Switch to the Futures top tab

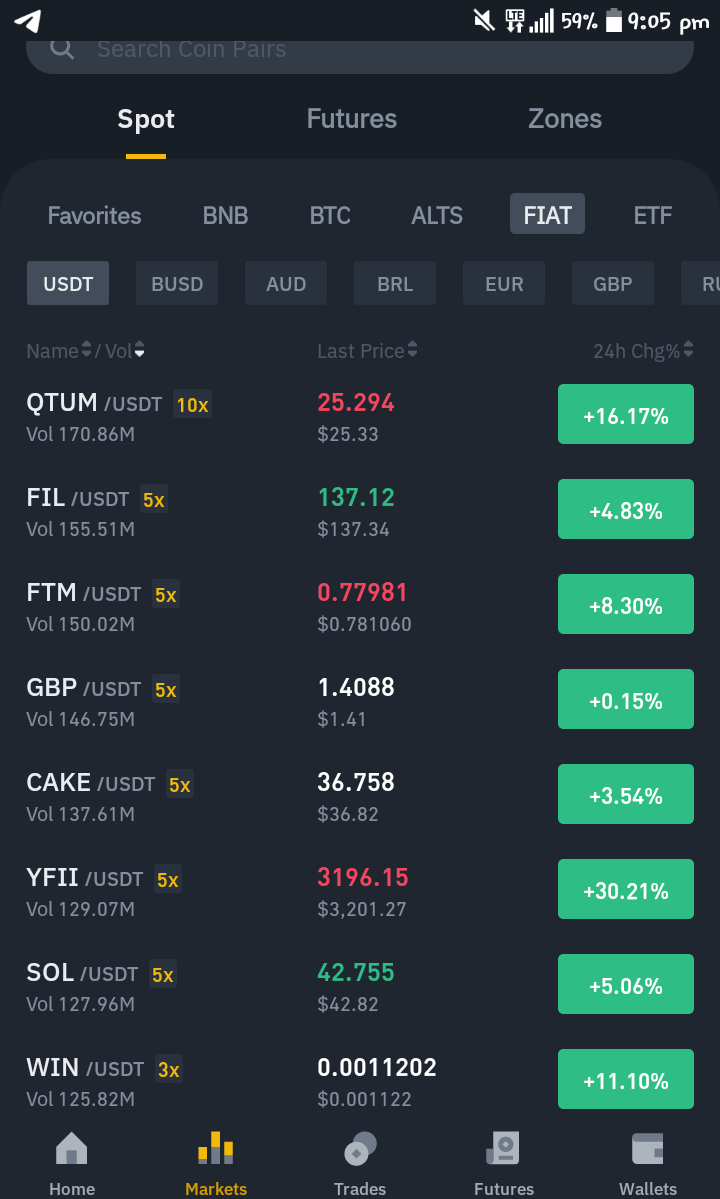352,119
